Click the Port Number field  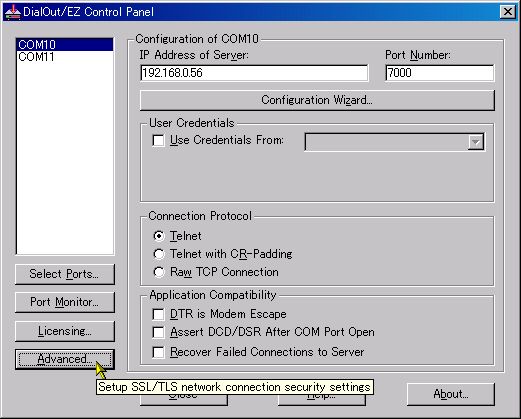click(x=439, y=73)
